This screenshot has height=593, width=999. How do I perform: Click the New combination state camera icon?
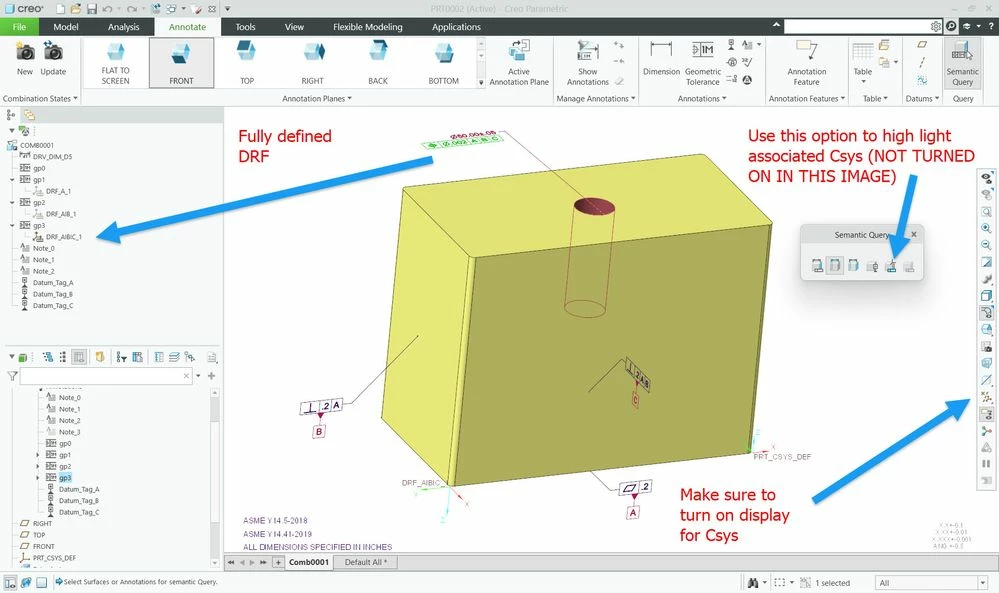(x=25, y=58)
